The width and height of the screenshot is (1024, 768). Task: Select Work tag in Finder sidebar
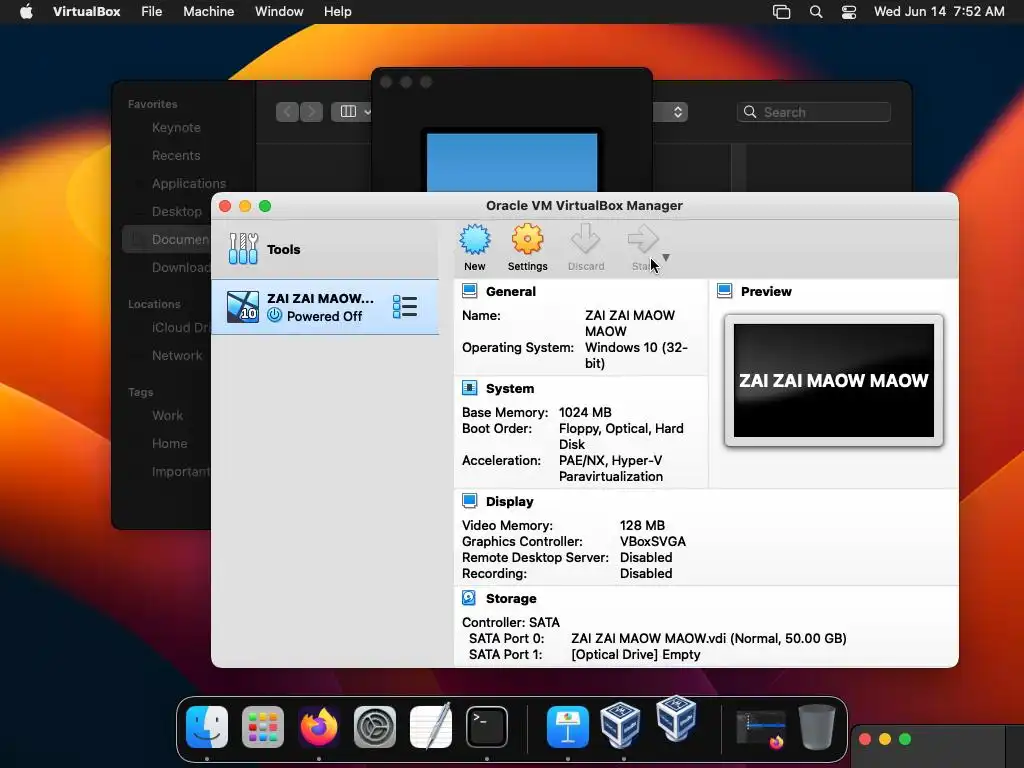(167, 415)
